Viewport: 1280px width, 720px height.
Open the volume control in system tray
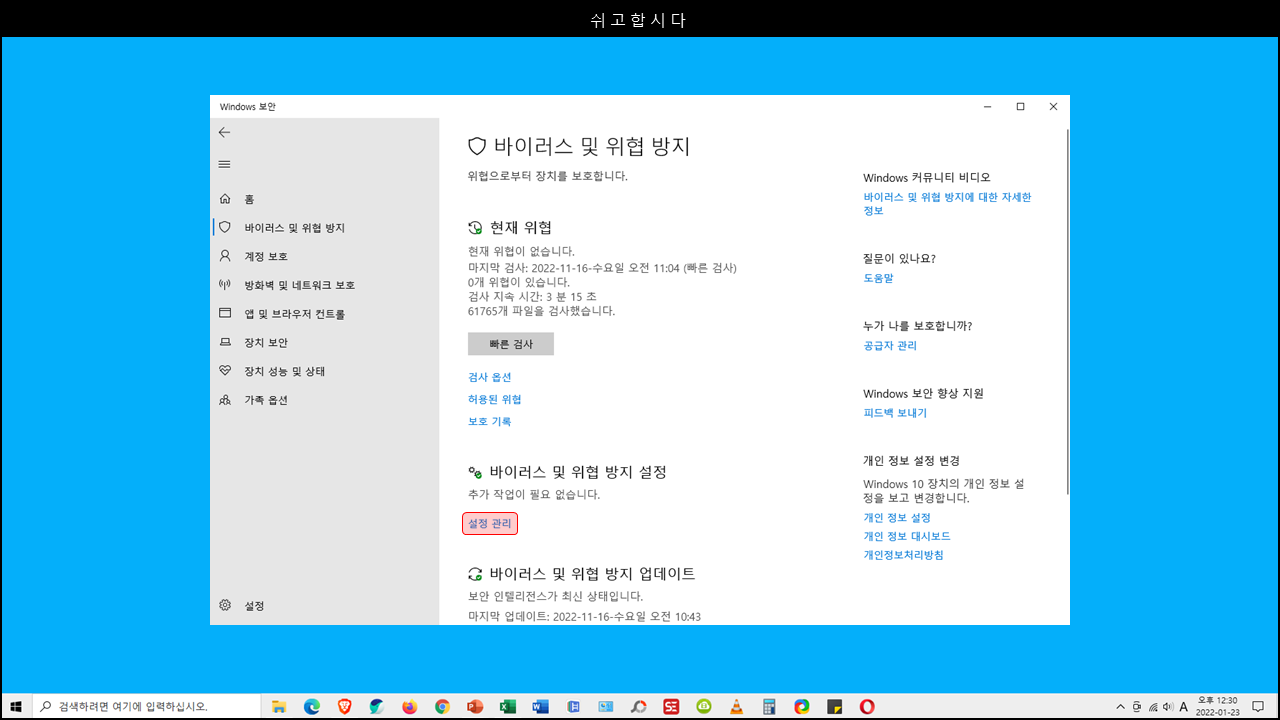click(x=1168, y=706)
